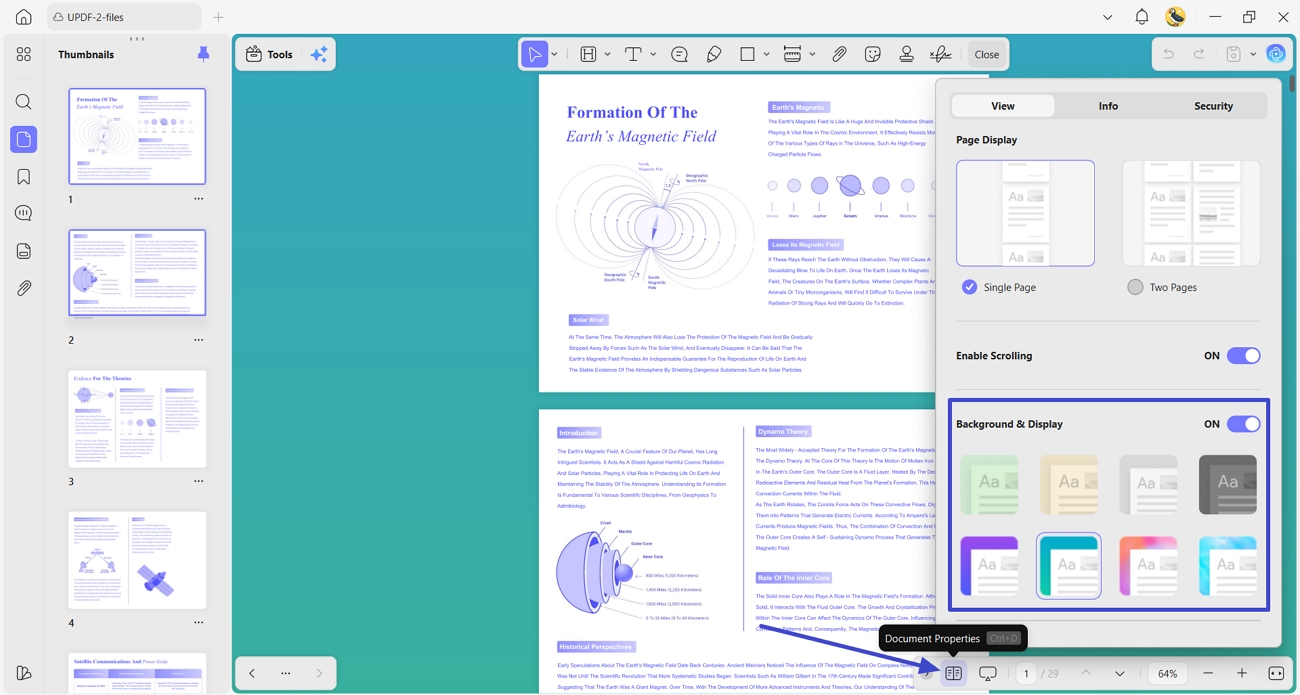Toggle the Enable Scrolling switch
The image size is (1300, 695).
(x=1244, y=356)
